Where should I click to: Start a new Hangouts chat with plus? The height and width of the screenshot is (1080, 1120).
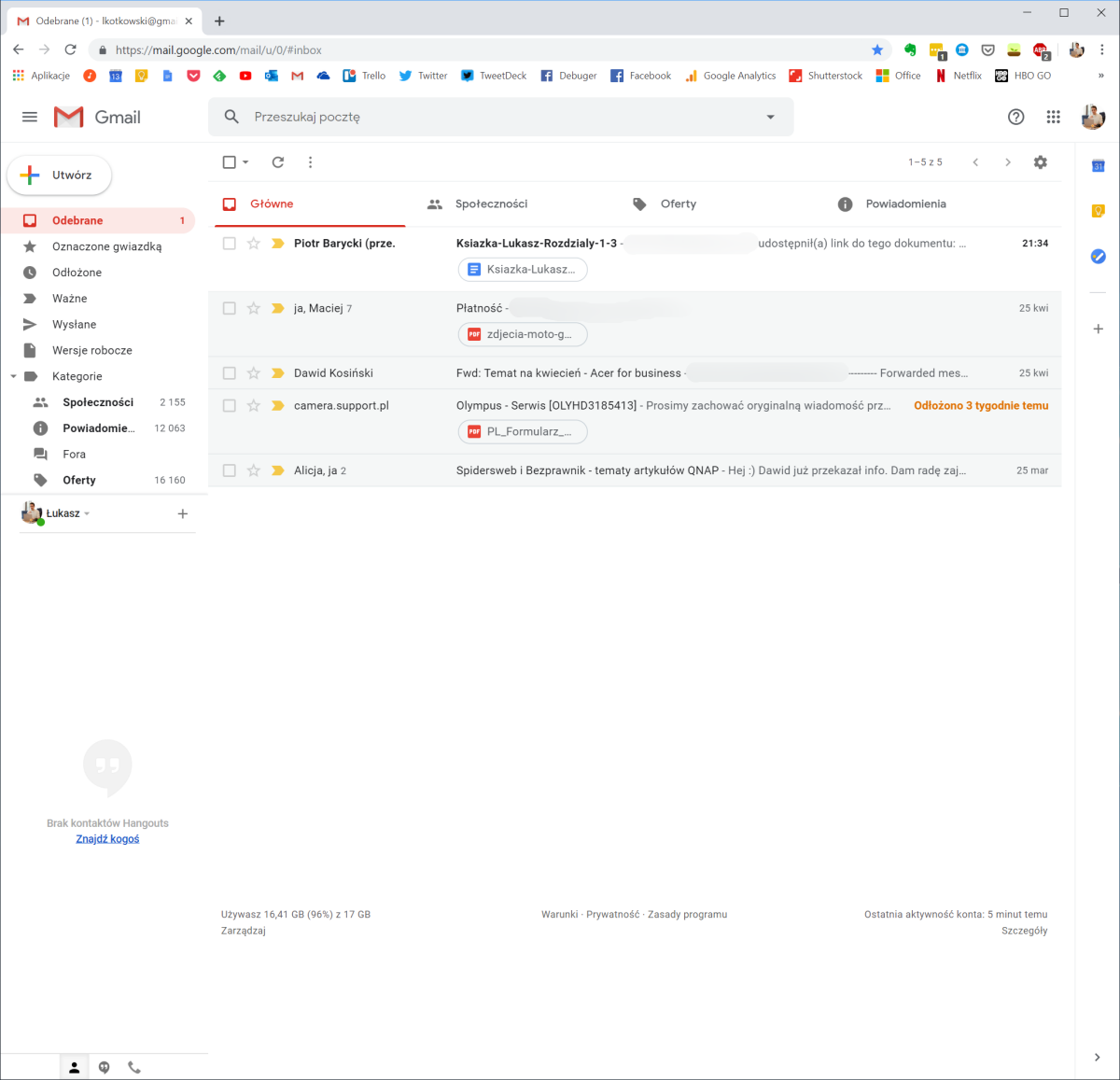click(x=183, y=513)
